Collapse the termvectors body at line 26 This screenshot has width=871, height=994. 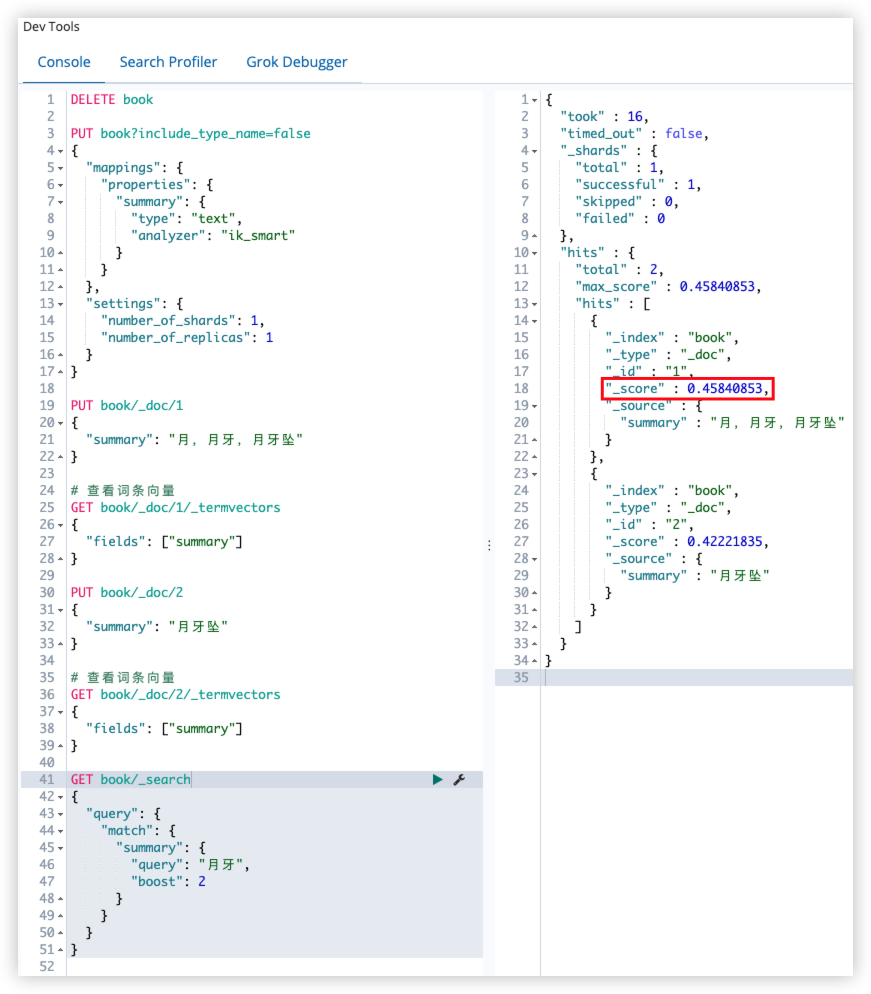[61, 525]
